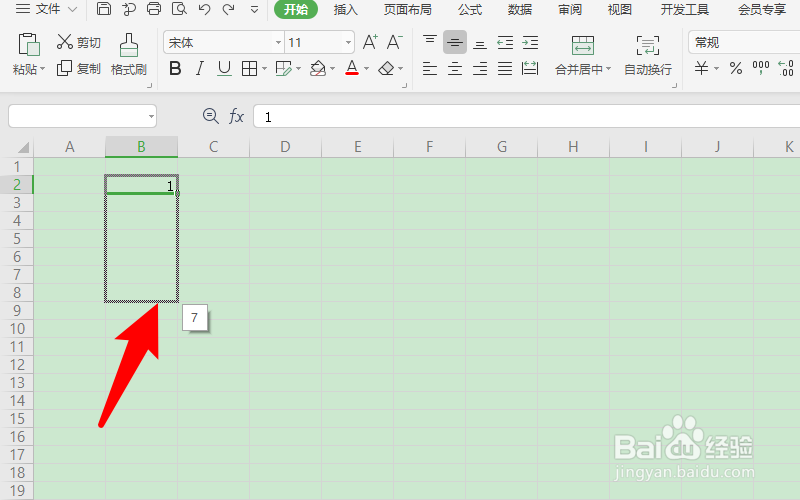Open the number format box 常规
The height and width of the screenshot is (500, 800).
[x=744, y=42]
